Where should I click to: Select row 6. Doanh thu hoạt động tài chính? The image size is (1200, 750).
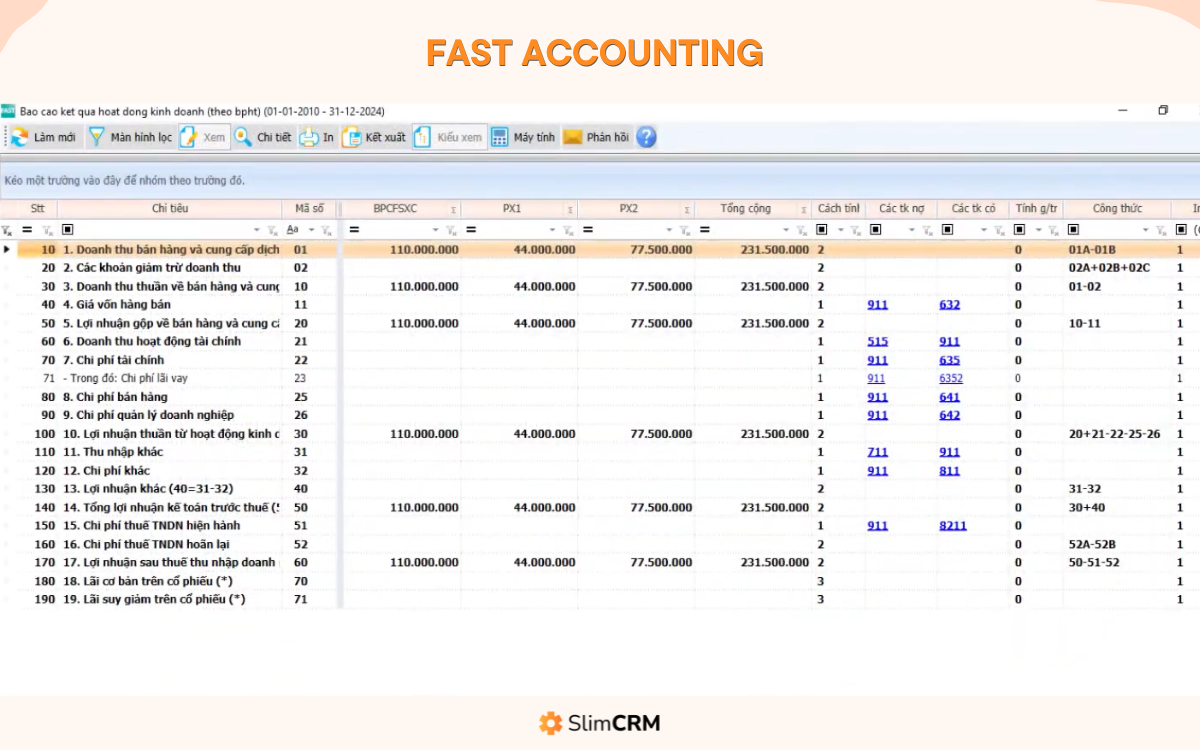[600, 342]
